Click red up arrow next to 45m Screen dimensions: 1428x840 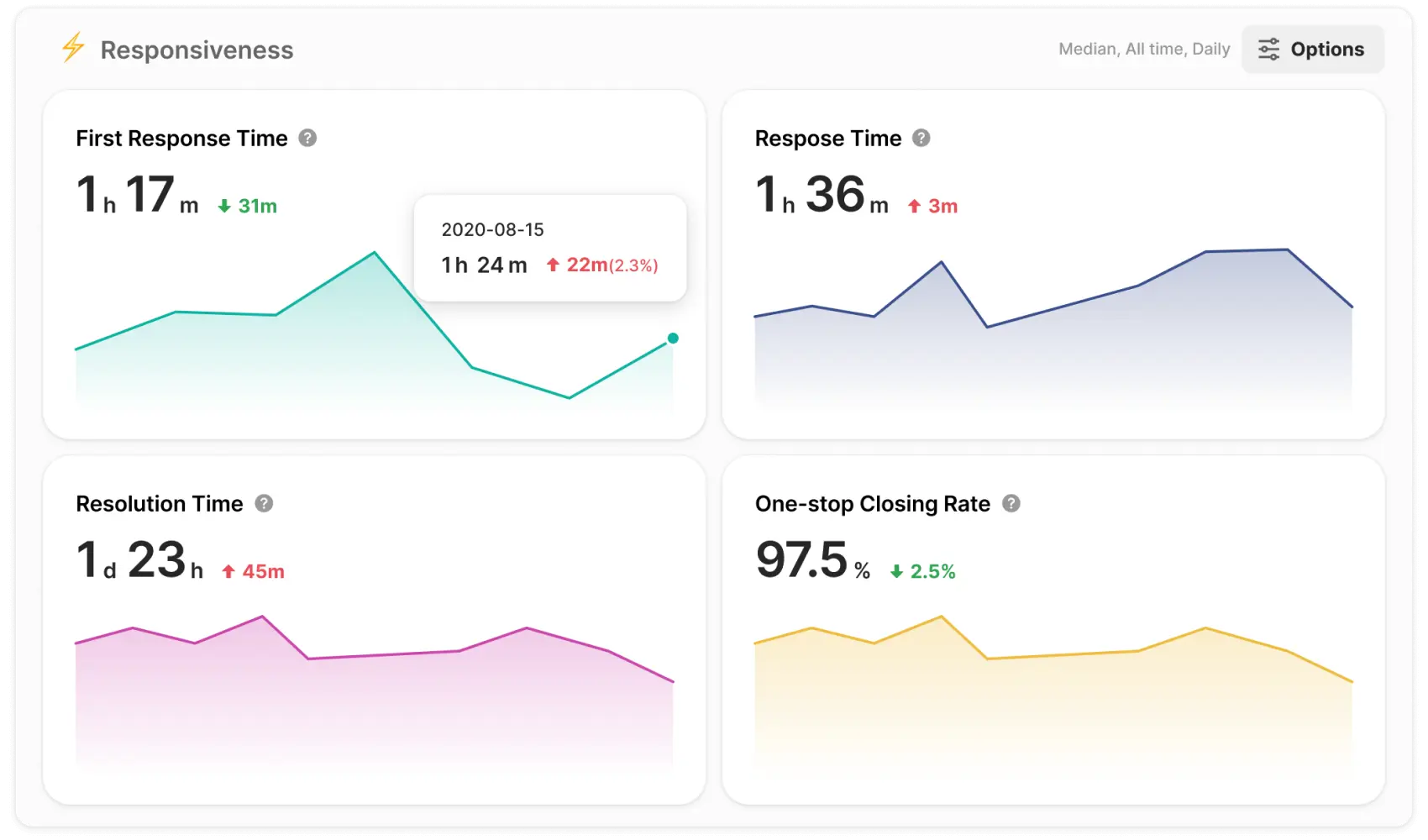228,572
